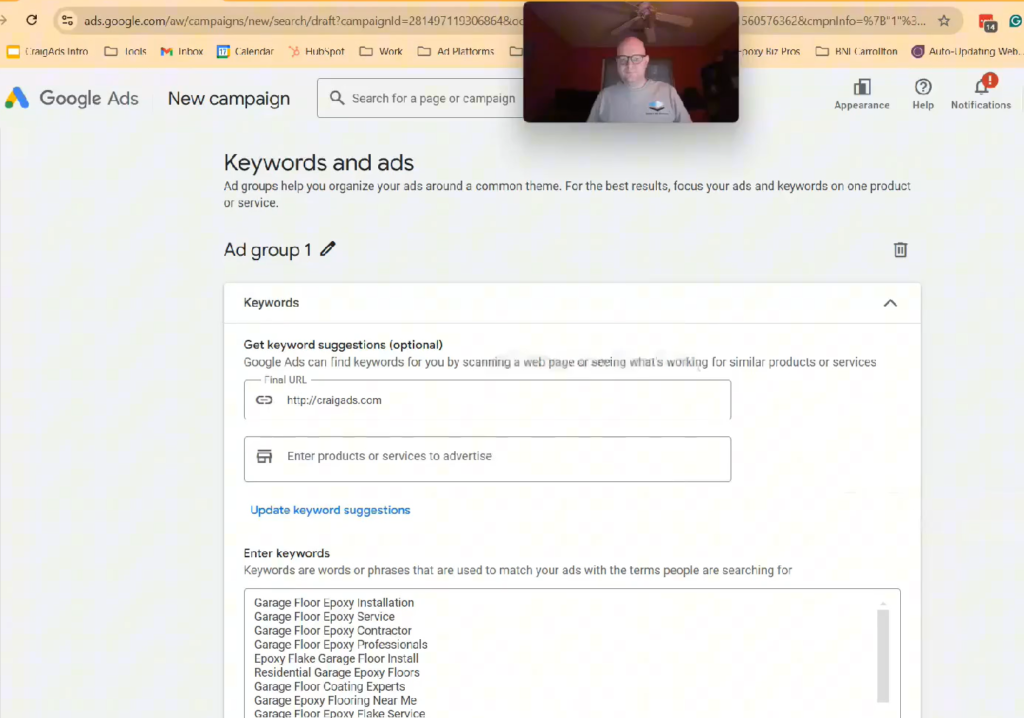Open the Tools bookmarks folder
Screen dimensions: 1024x718
point(125,51)
